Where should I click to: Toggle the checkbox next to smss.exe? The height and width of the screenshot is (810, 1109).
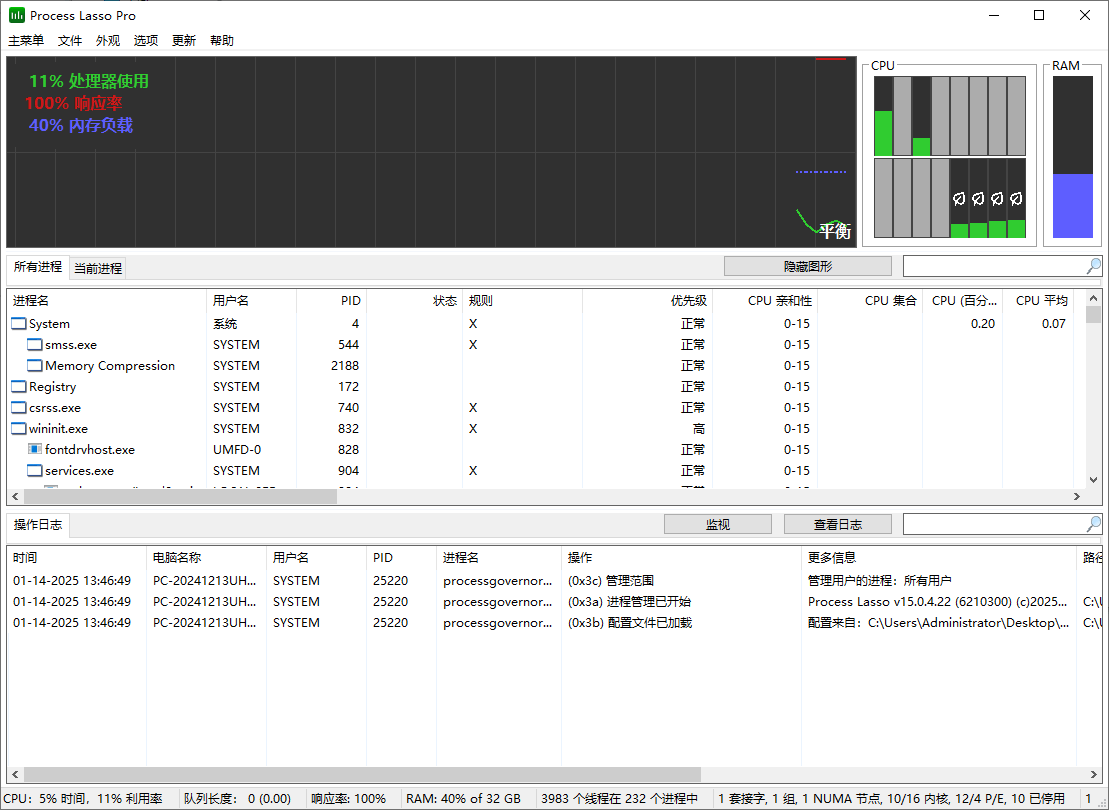coord(34,344)
